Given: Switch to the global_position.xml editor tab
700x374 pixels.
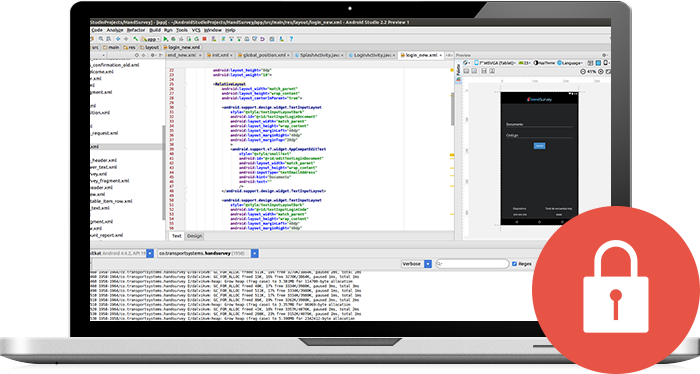Looking at the screenshot, I should [x=263, y=55].
